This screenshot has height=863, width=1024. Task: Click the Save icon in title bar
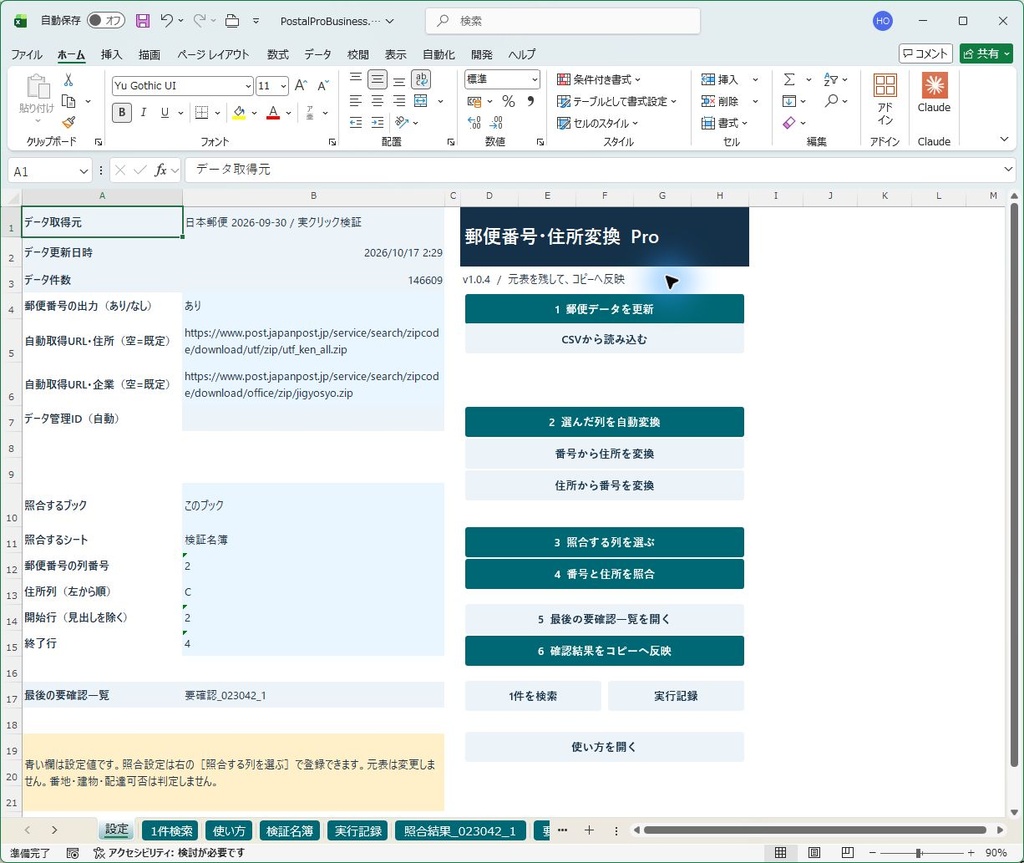coord(142,21)
